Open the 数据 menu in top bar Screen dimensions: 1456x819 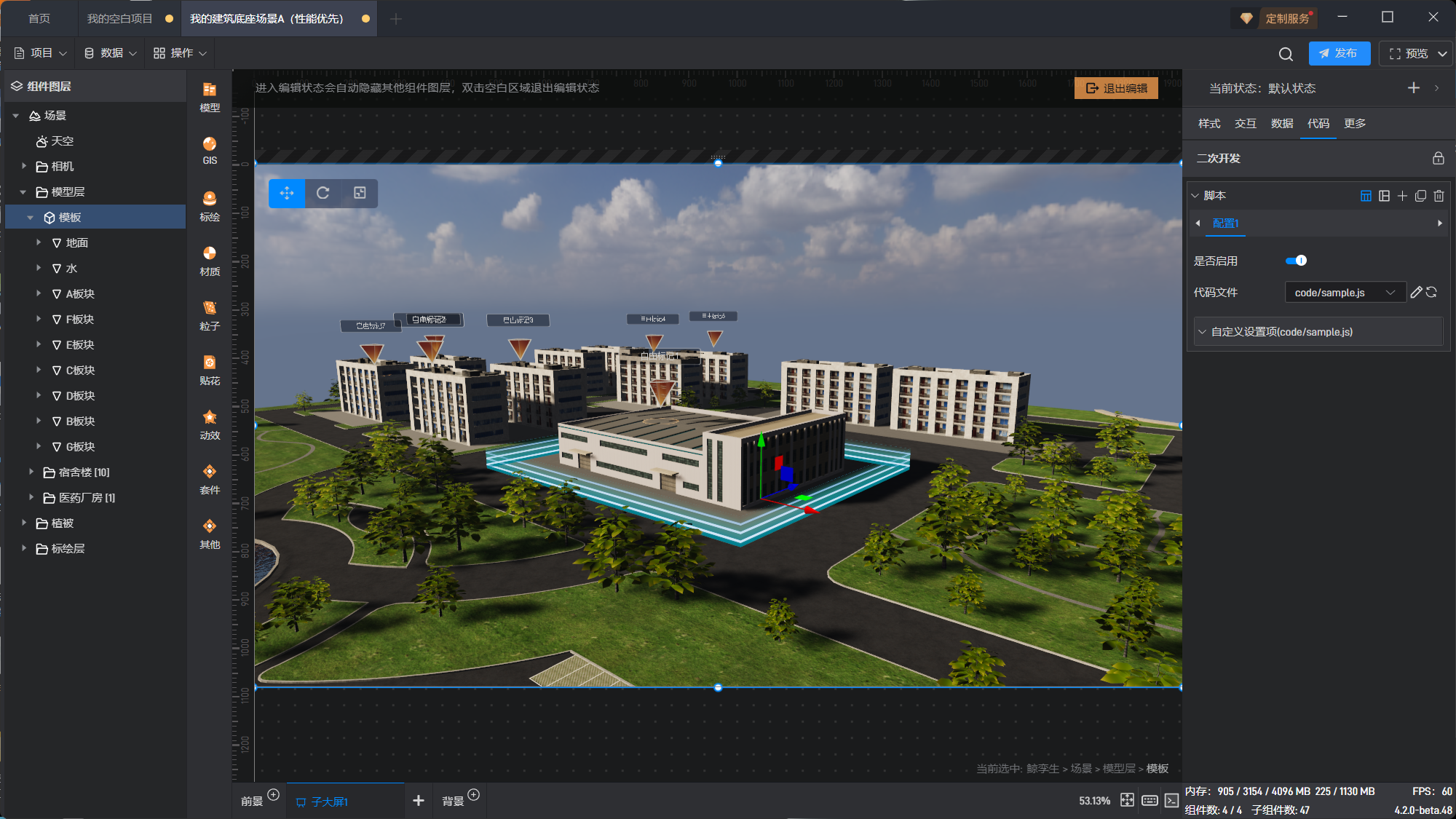pos(111,53)
